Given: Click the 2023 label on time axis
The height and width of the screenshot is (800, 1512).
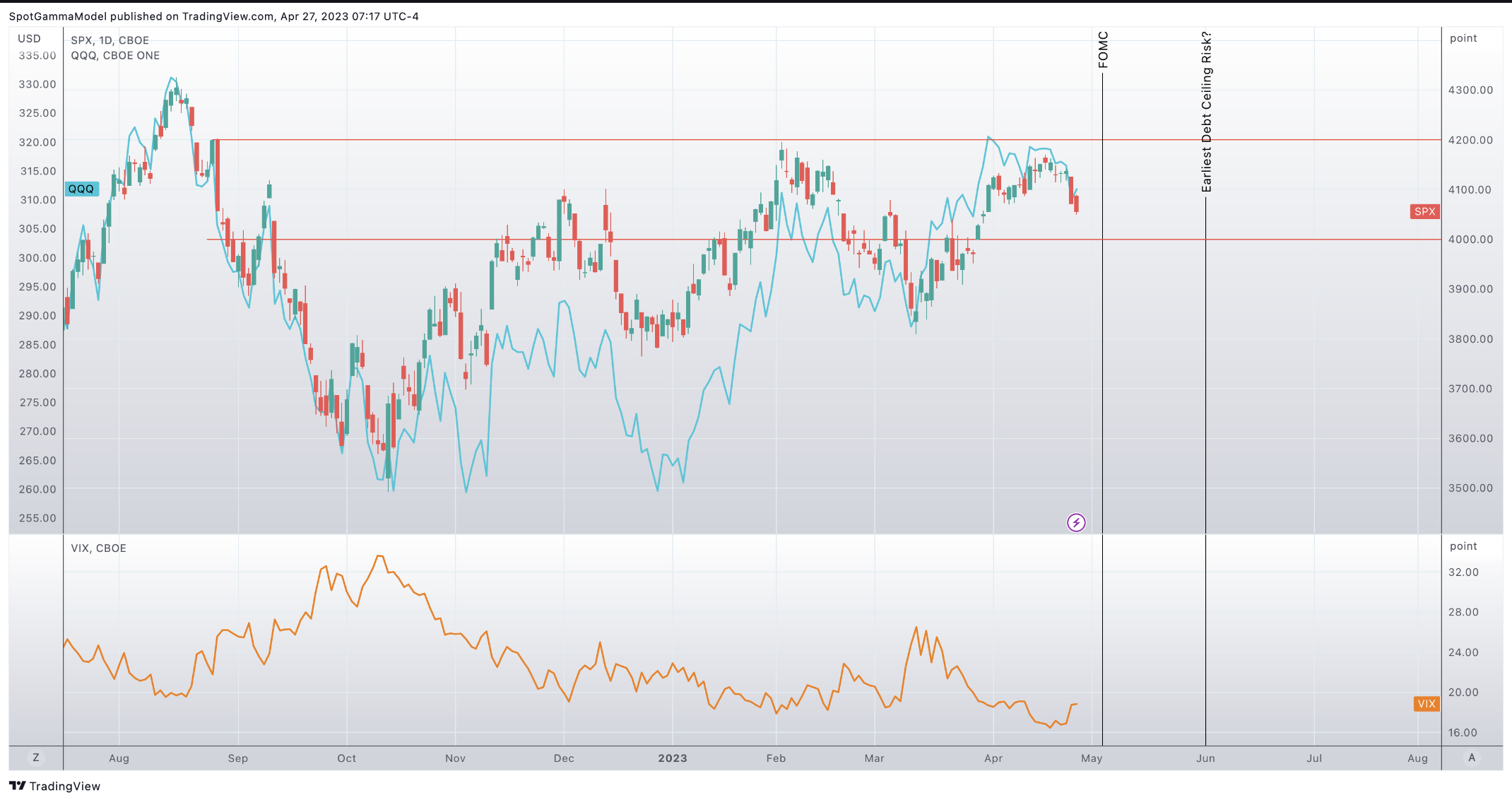Looking at the screenshot, I should point(672,758).
